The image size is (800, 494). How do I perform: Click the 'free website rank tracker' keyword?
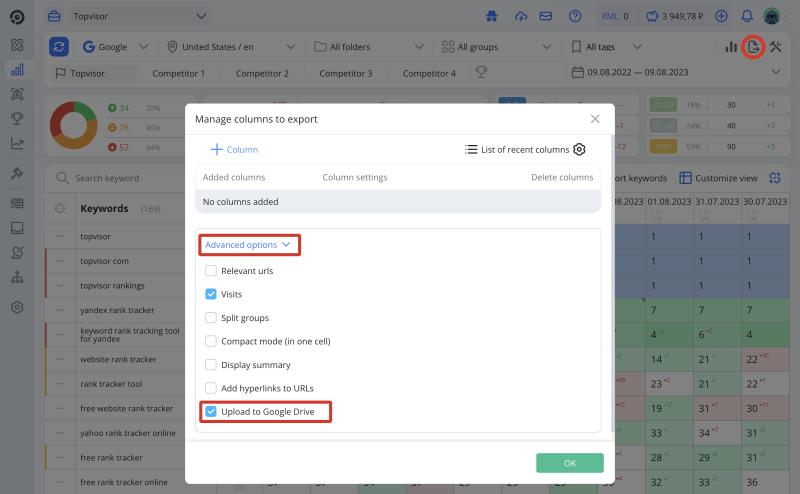(127, 408)
